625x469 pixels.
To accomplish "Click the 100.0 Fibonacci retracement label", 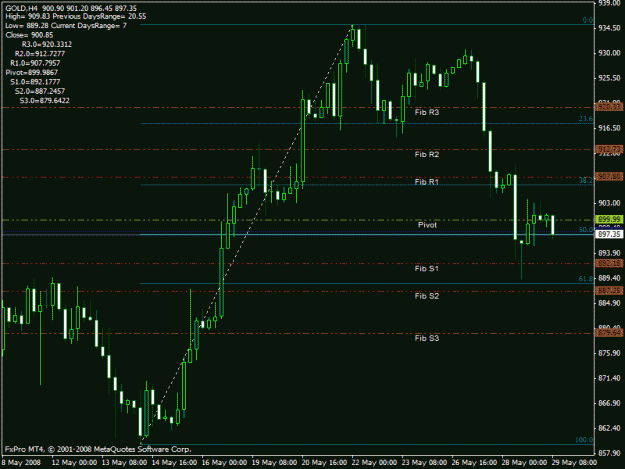I will pos(584,440).
